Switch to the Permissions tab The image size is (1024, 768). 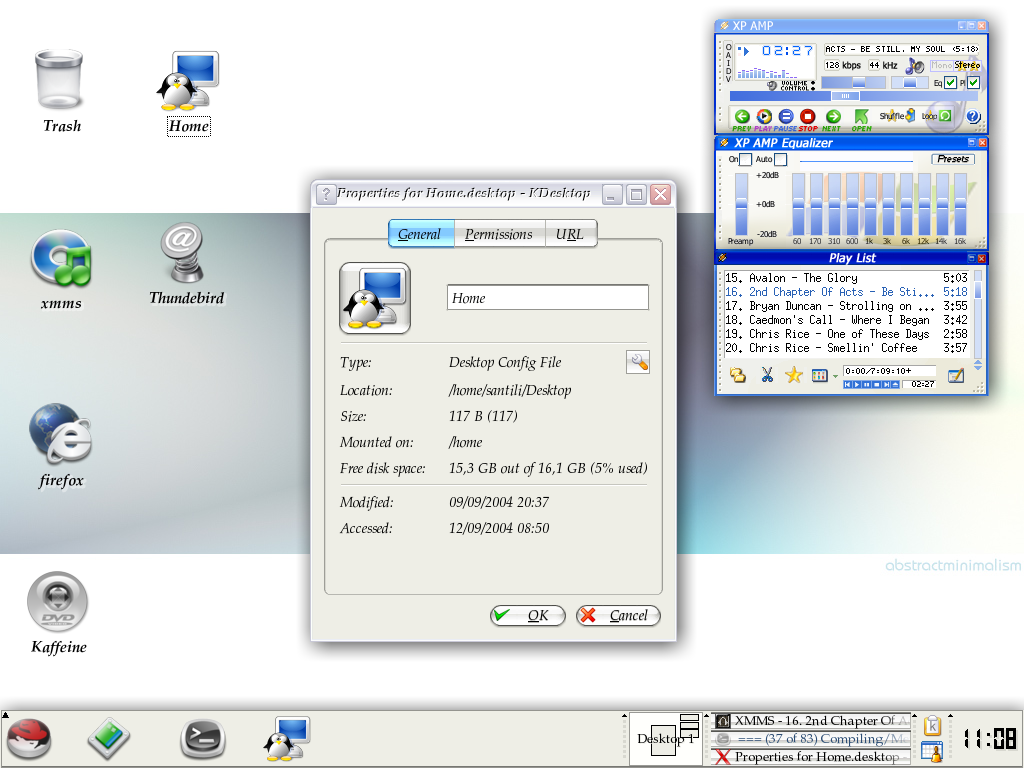coord(500,234)
